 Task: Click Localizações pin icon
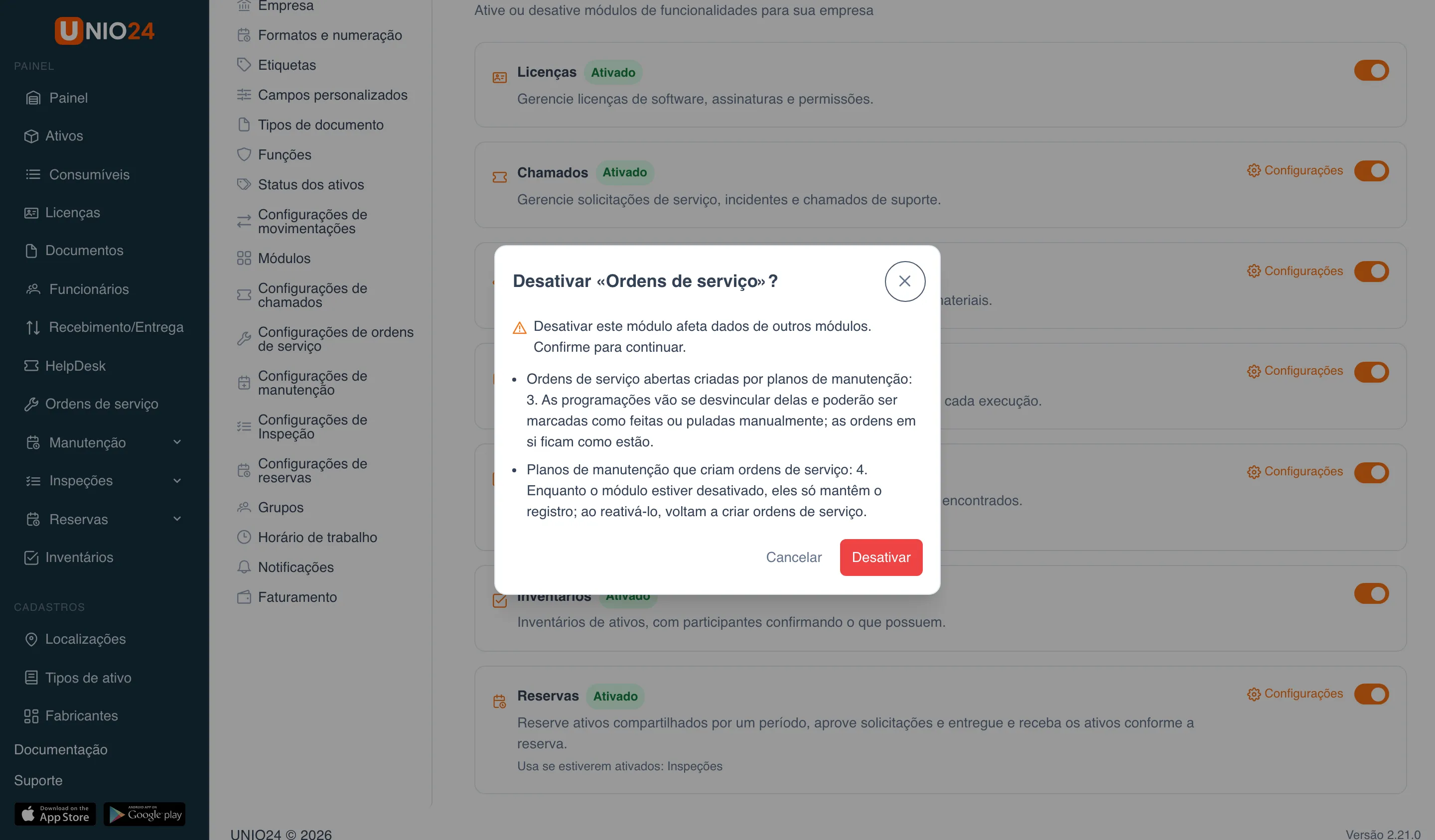point(31,639)
